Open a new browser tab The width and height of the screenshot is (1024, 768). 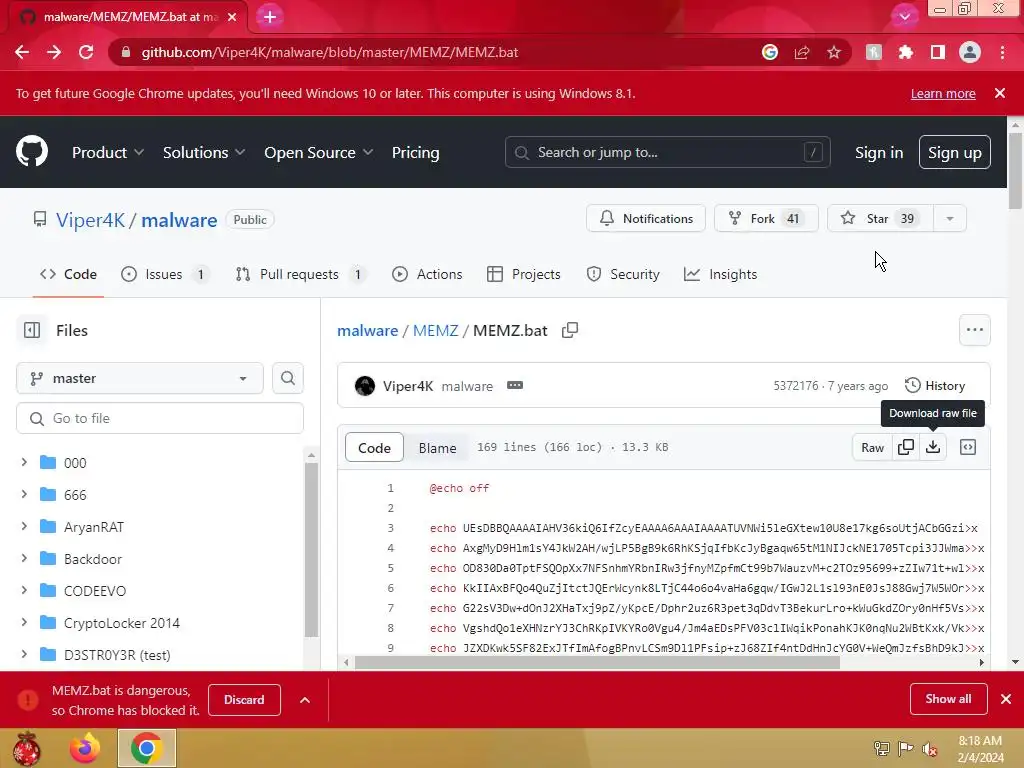click(x=270, y=17)
